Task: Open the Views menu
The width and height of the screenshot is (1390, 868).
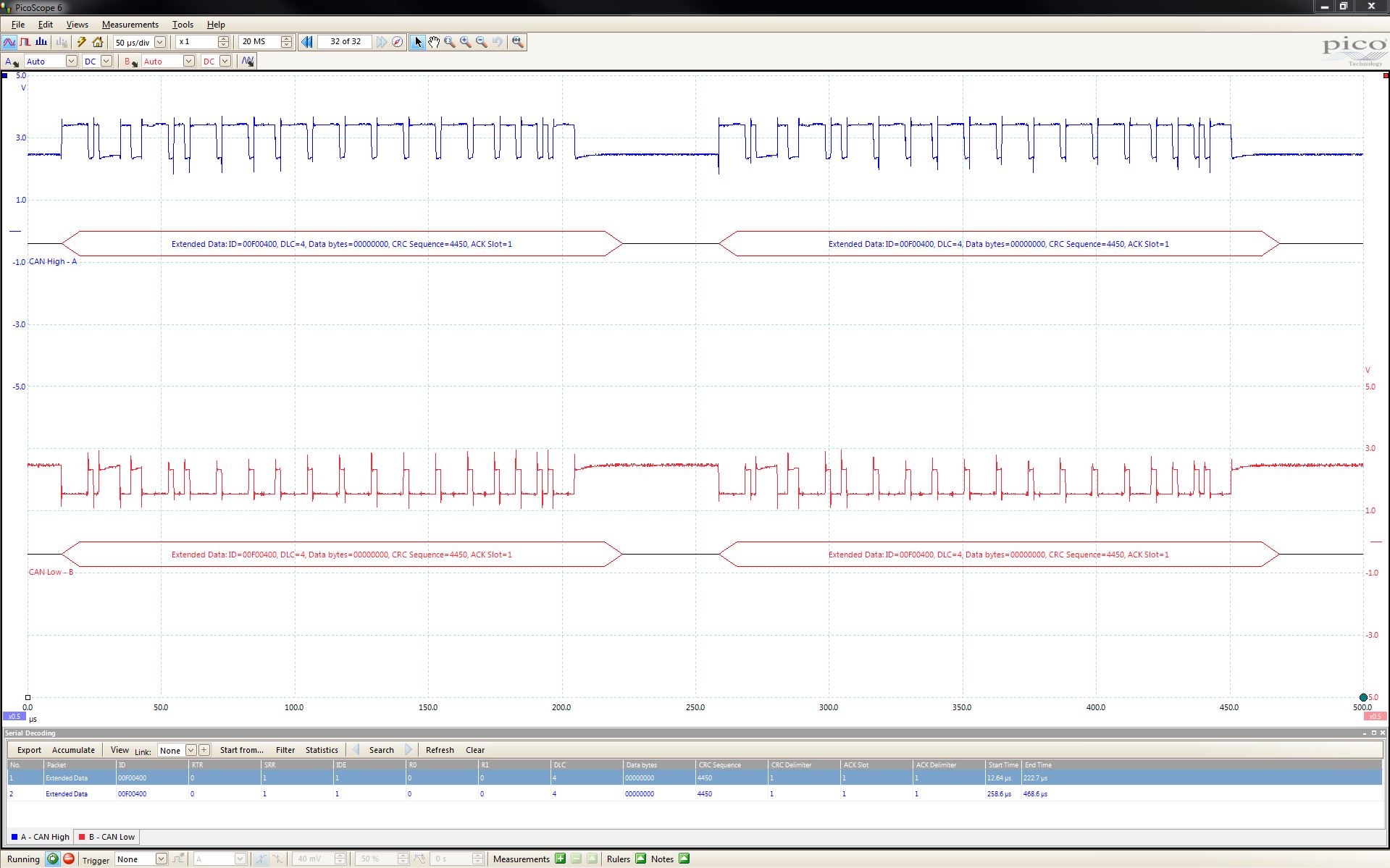Action: click(77, 24)
